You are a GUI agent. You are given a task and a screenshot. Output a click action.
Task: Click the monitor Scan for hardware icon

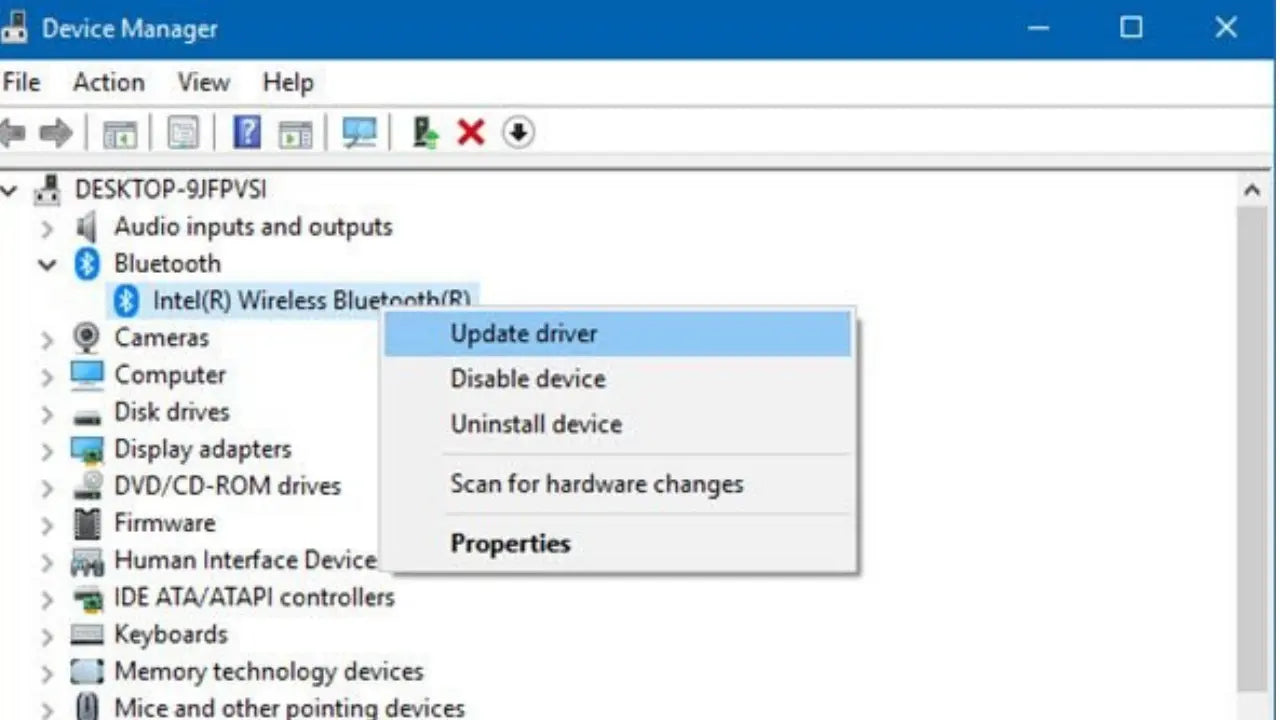360,133
